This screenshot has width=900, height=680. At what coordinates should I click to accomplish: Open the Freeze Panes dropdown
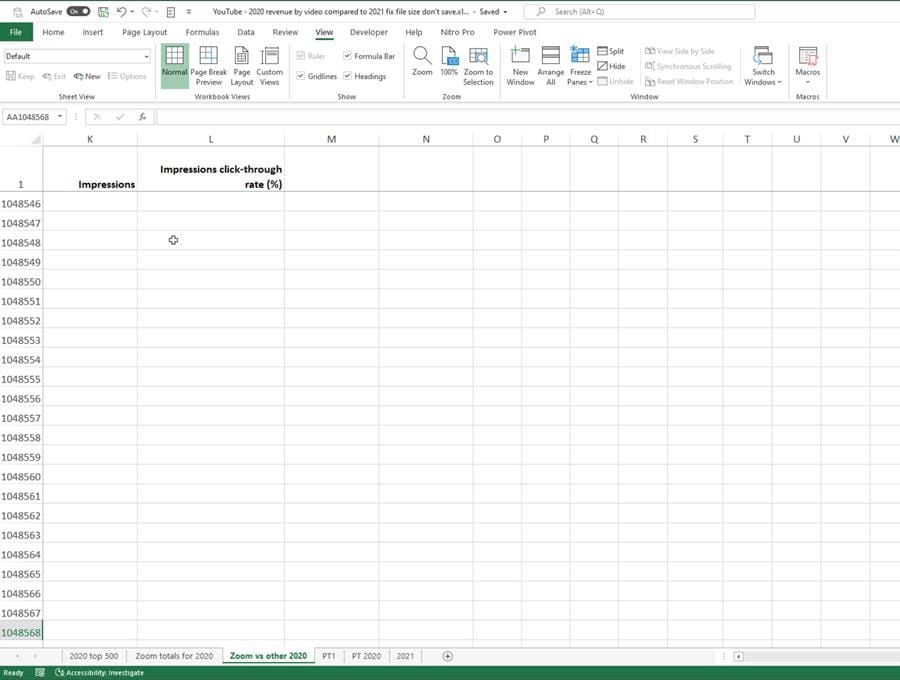click(580, 65)
